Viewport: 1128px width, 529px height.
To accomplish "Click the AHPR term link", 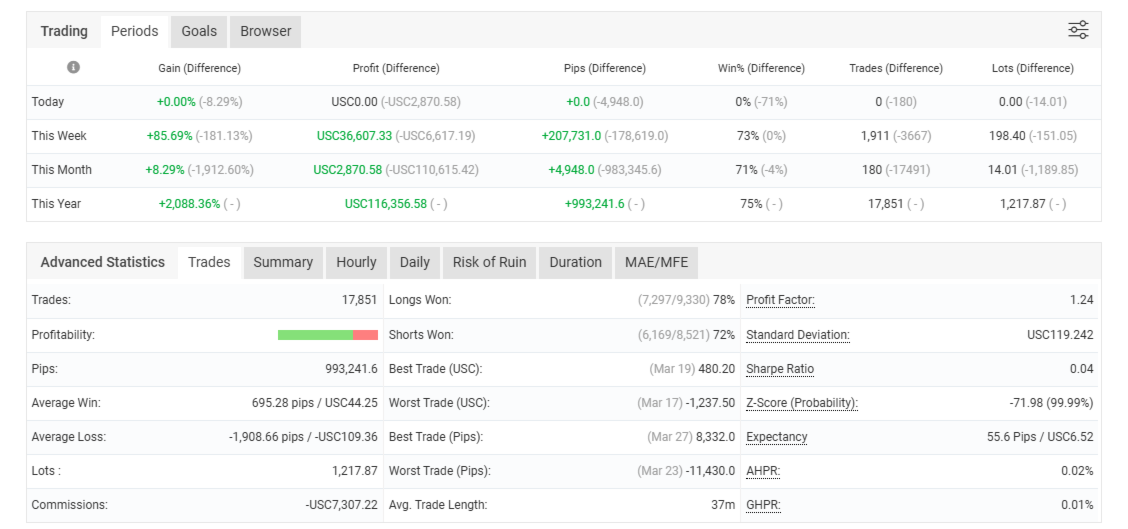I will pos(763,471).
